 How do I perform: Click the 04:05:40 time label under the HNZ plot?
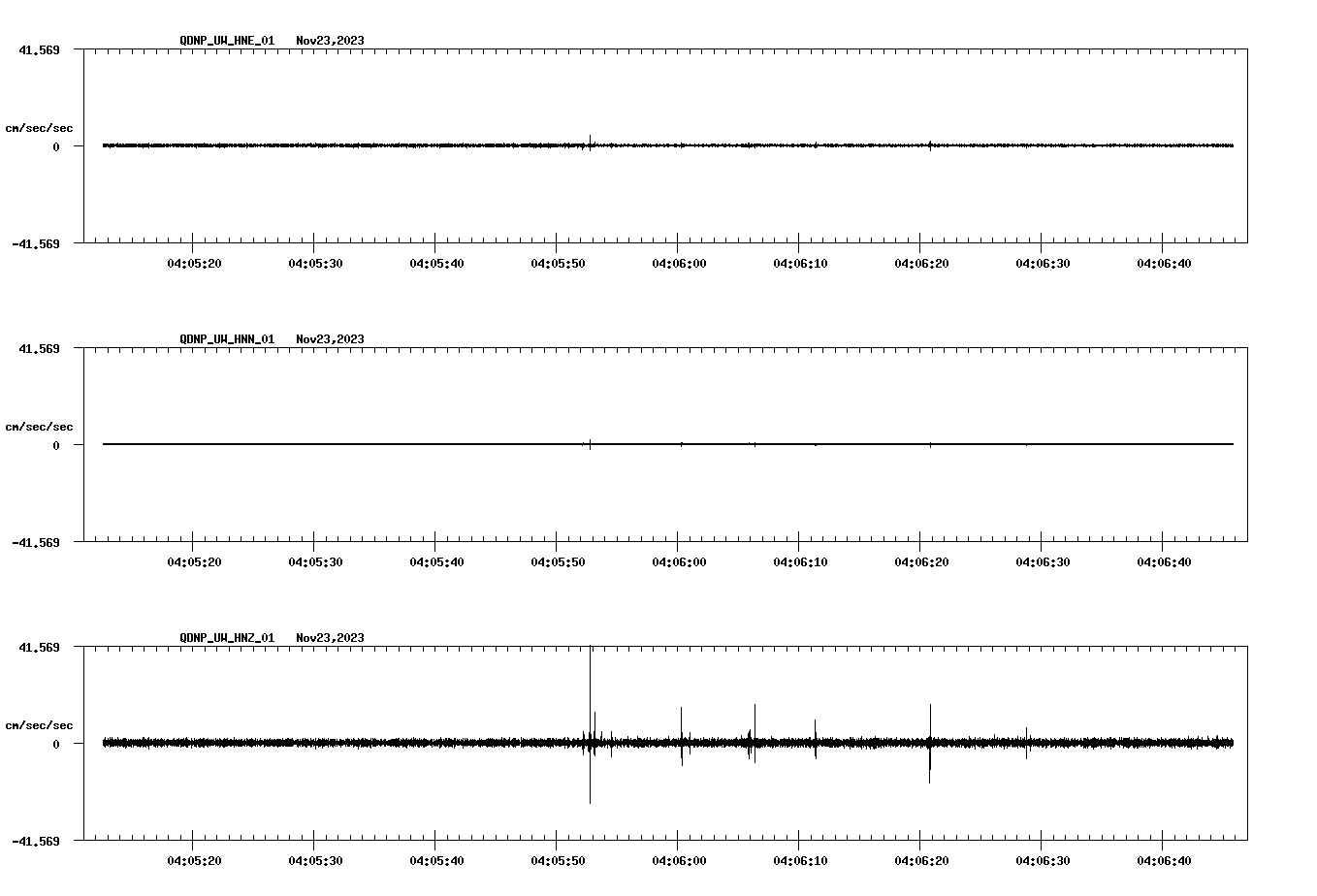(436, 861)
